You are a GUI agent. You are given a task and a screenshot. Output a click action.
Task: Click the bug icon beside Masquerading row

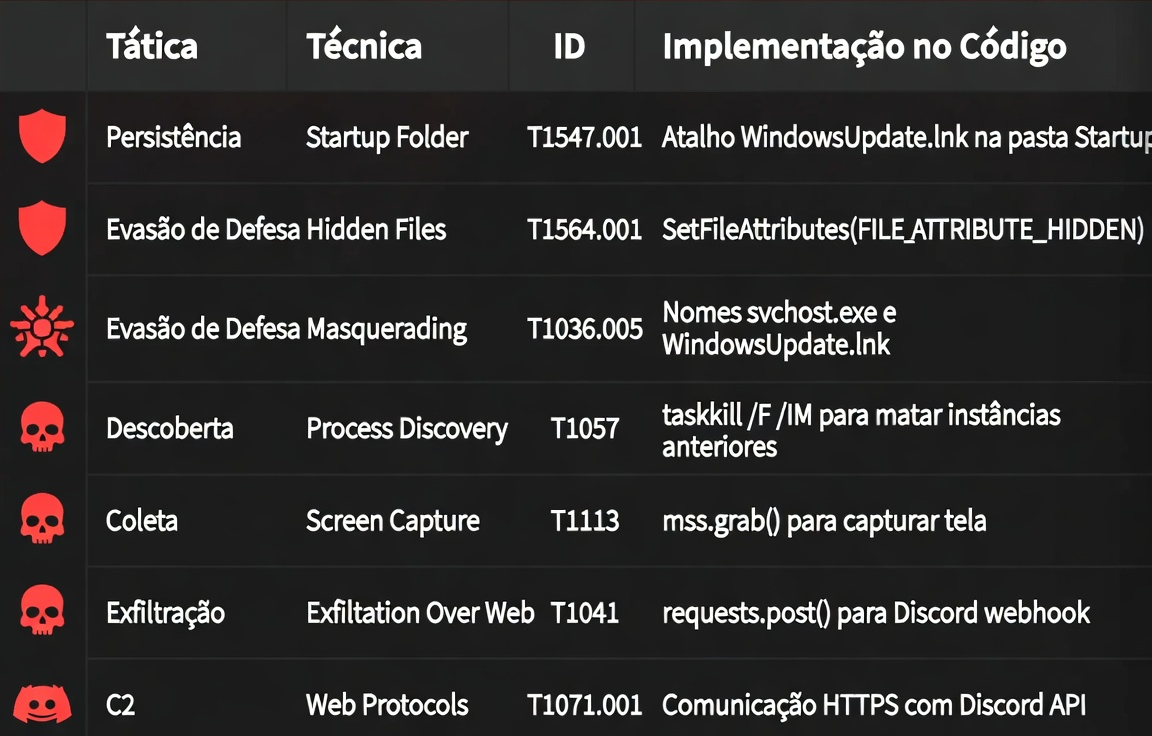tap(42, 328)
